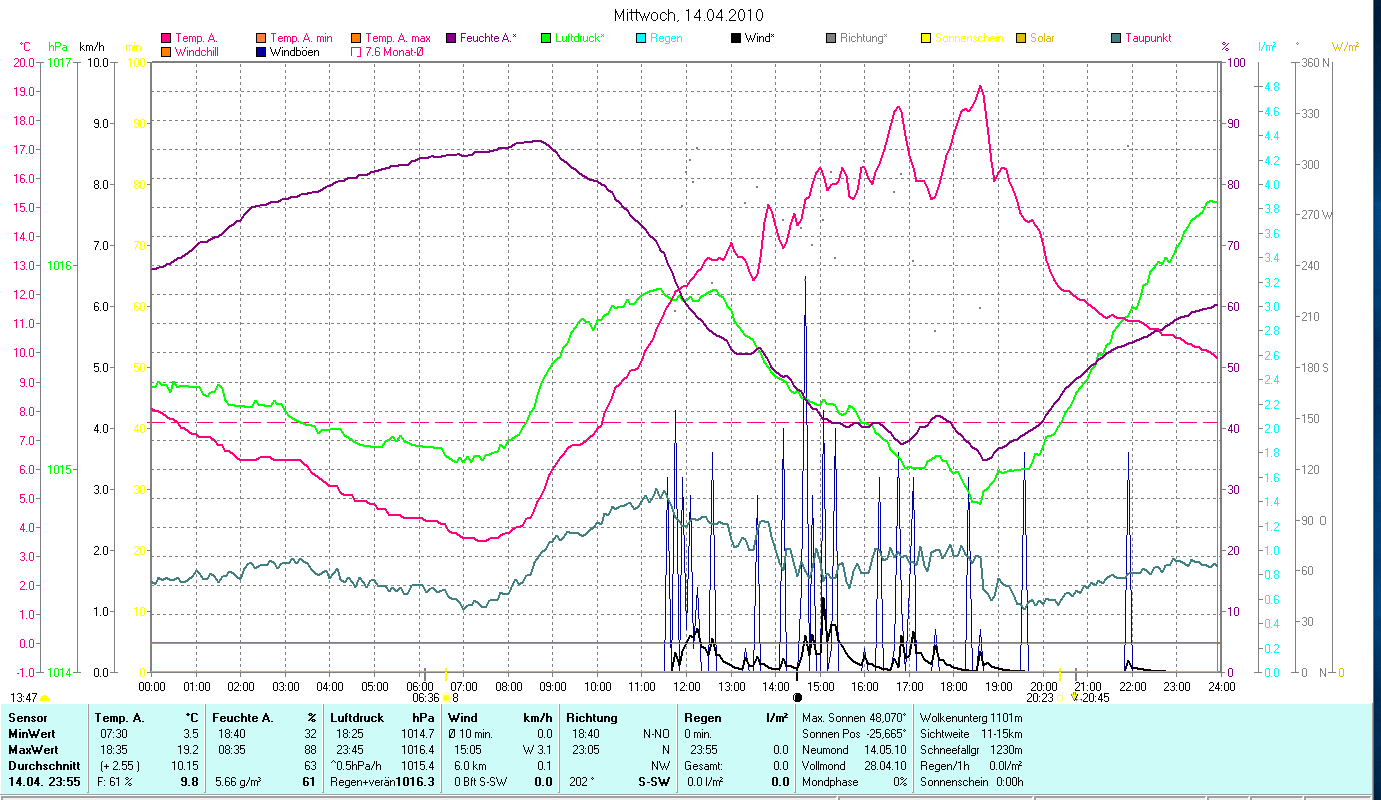This screenshot has width=1381, height=800.
Task: Select the Windböen legend label
Action: point(295,51)
